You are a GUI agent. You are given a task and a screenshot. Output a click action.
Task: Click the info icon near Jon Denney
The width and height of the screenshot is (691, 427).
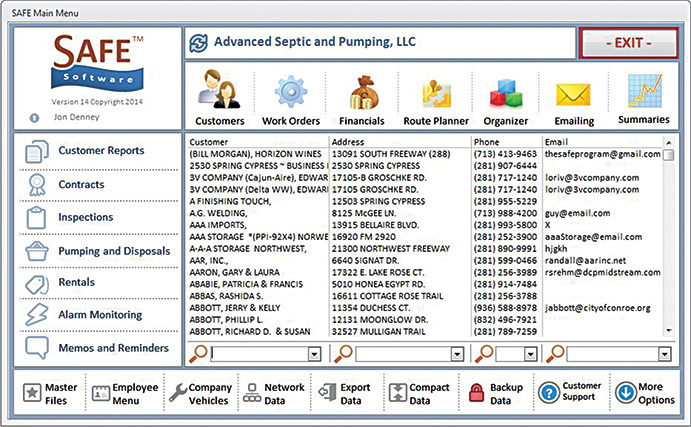pos(35,117)
